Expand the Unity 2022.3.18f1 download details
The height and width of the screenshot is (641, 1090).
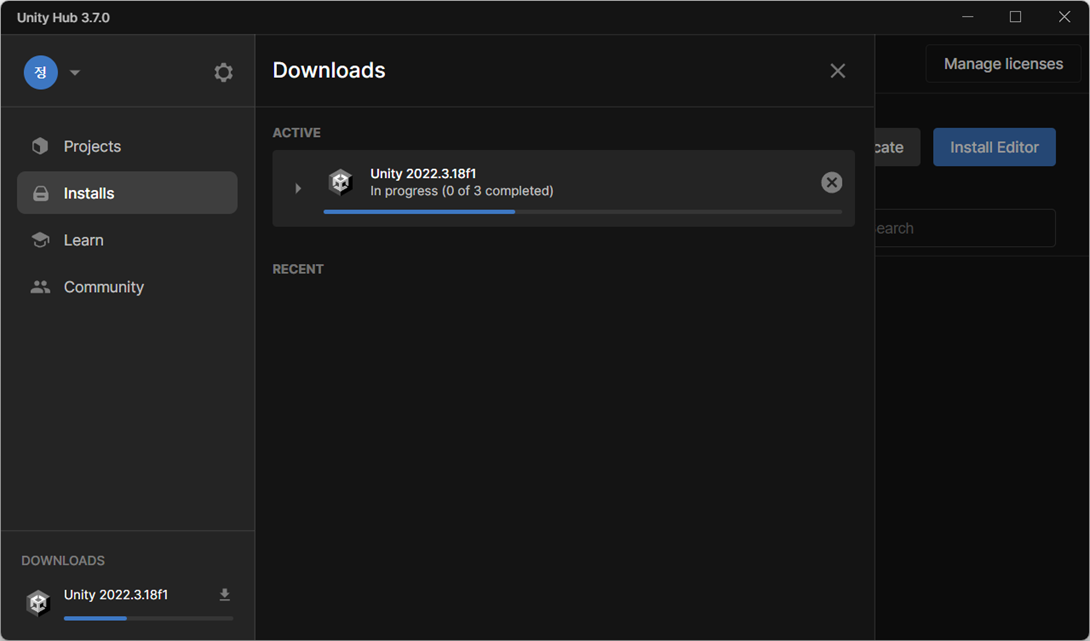[298, 188]
